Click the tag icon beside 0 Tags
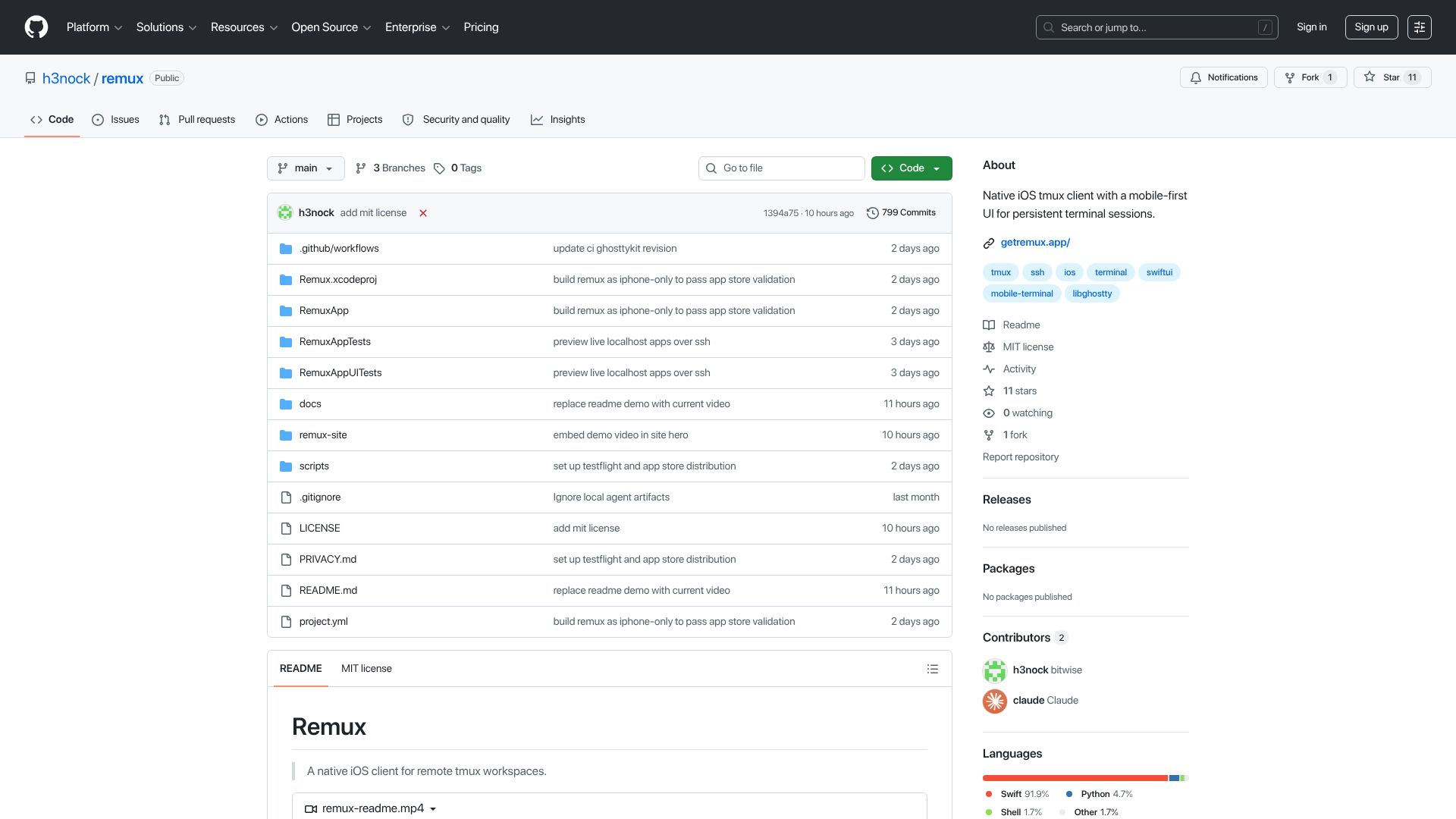The image size is (1456, 819). click(x=439, y=168)
